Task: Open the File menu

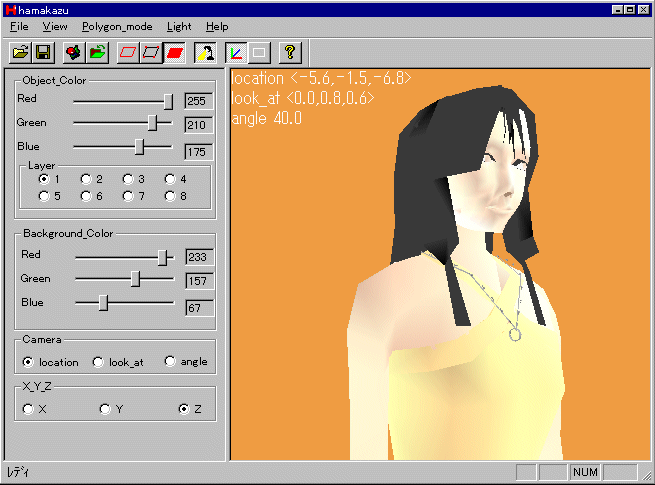Action: coord(19,27)
